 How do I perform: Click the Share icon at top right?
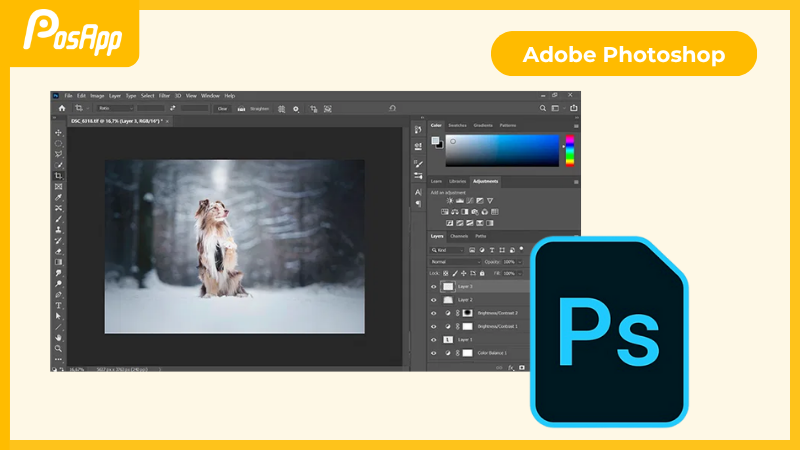[x=574, y=108]
